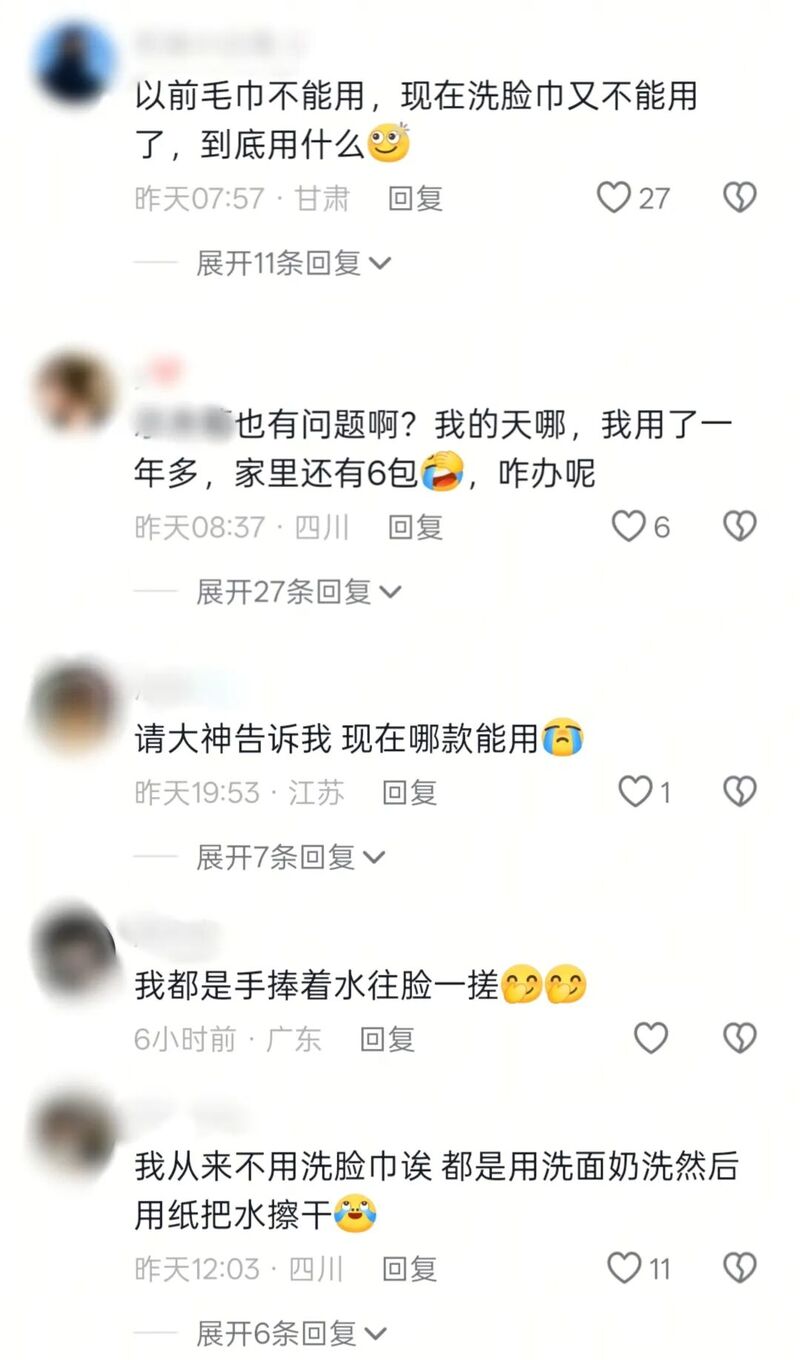
Task: Dislike the 广东 comment via broken heart
Action: (x=740, y=1039)
